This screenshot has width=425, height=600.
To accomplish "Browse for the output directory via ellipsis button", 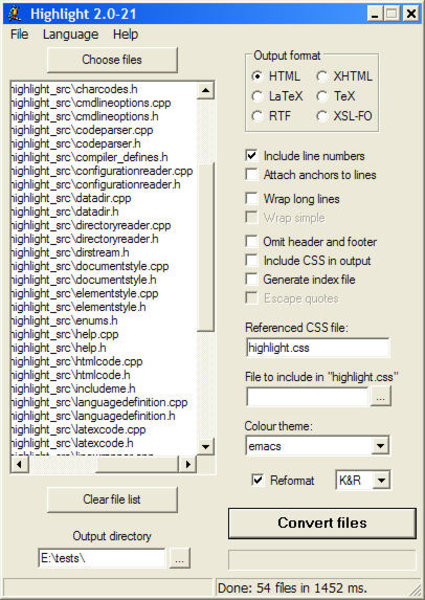I will 179,558.
